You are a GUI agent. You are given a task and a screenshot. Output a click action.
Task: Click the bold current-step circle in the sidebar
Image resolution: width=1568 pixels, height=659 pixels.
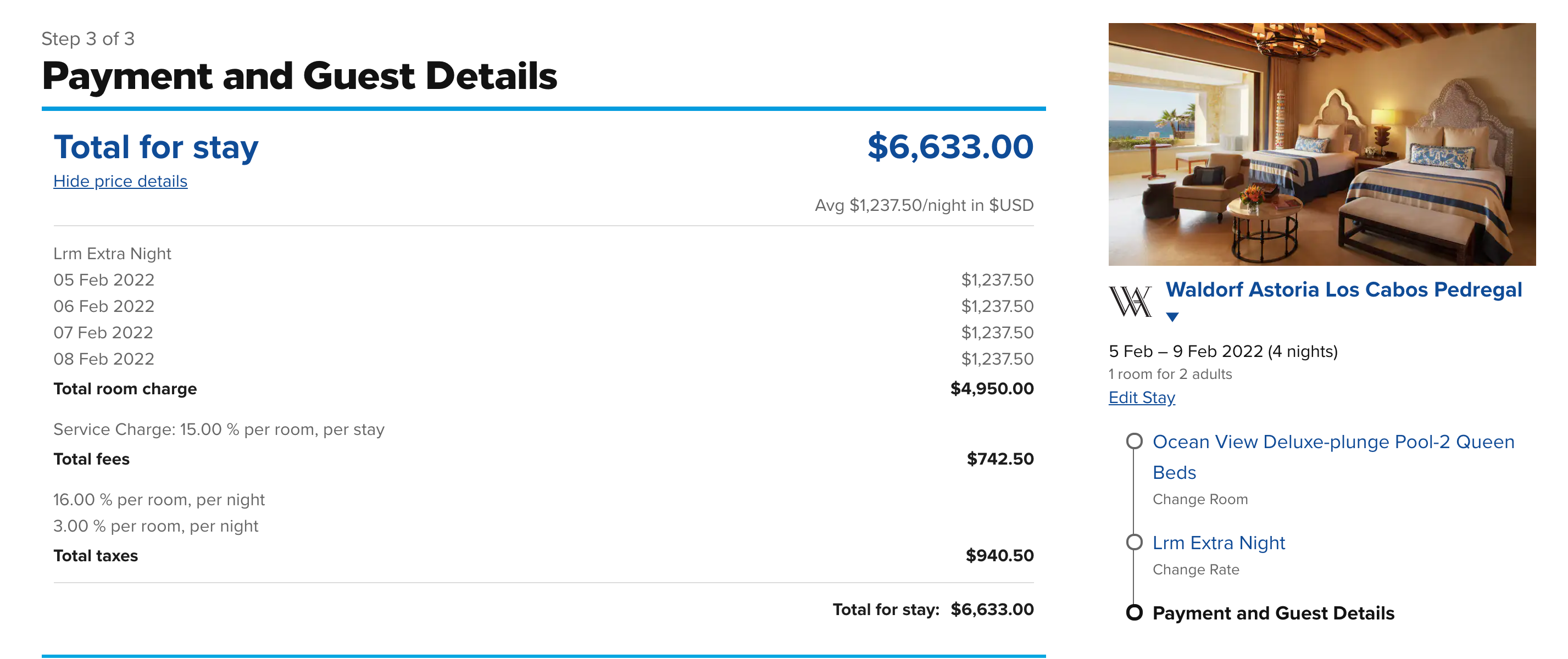pos(1134,612)
